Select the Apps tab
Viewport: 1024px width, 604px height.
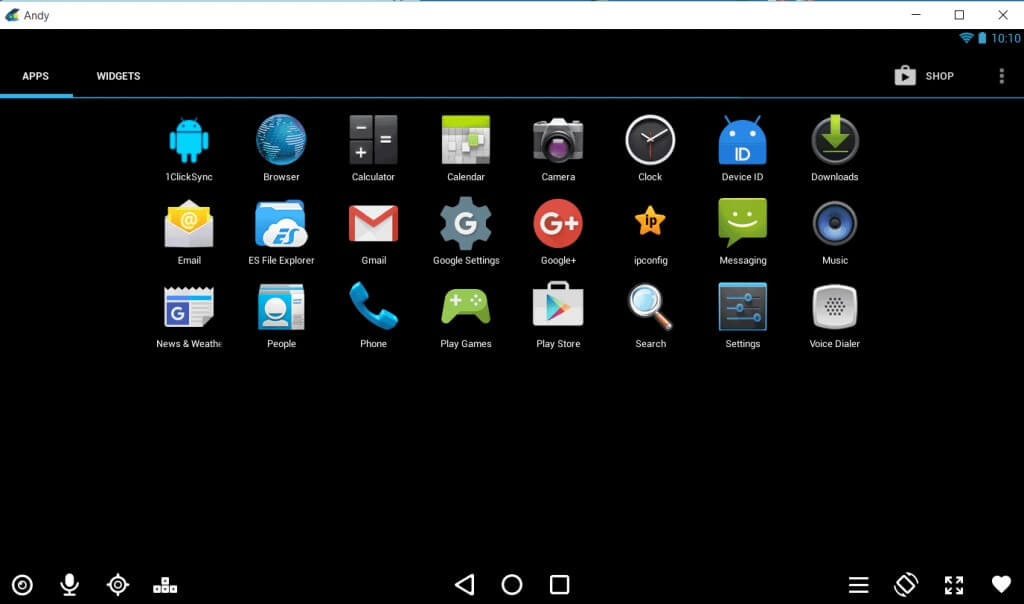36,76
